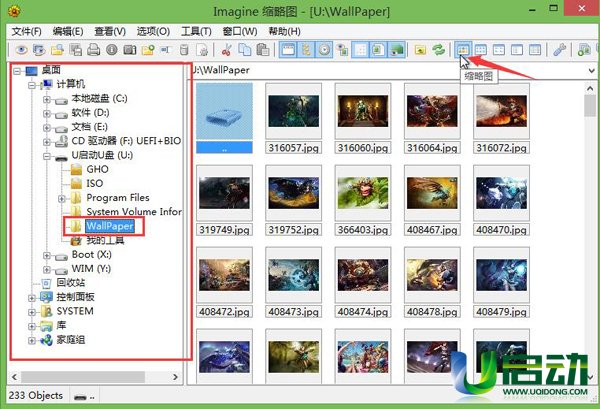Toggle the highlighted green landscape picture button

396,50
